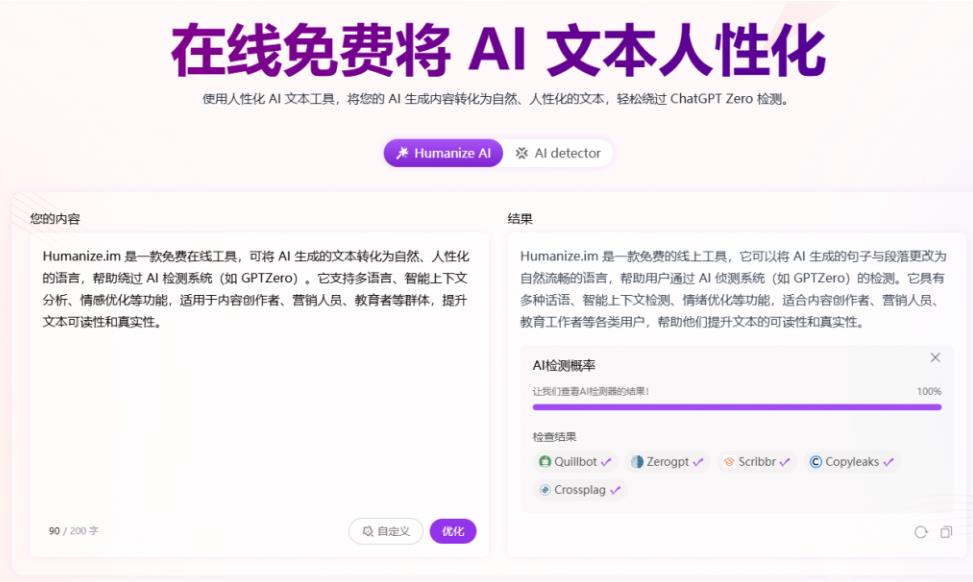973x582 pixels.
Task: Click the 优化 optimize button
Action: point(453,531)
